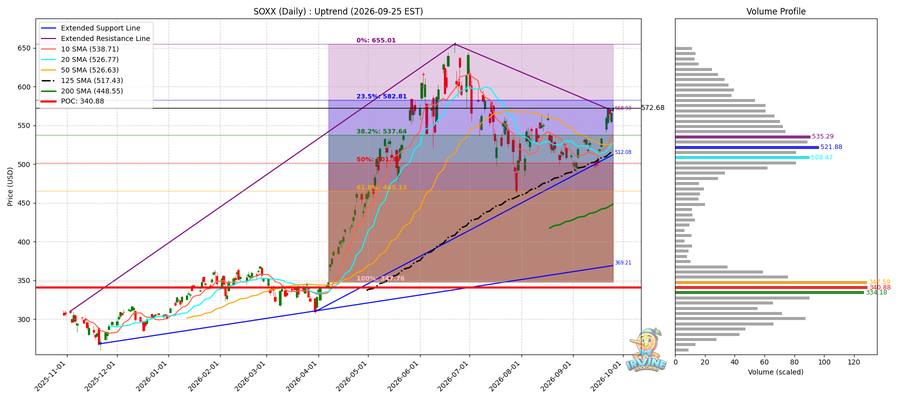Click the 'Volume (scaled)' axis label

(775, 372)
